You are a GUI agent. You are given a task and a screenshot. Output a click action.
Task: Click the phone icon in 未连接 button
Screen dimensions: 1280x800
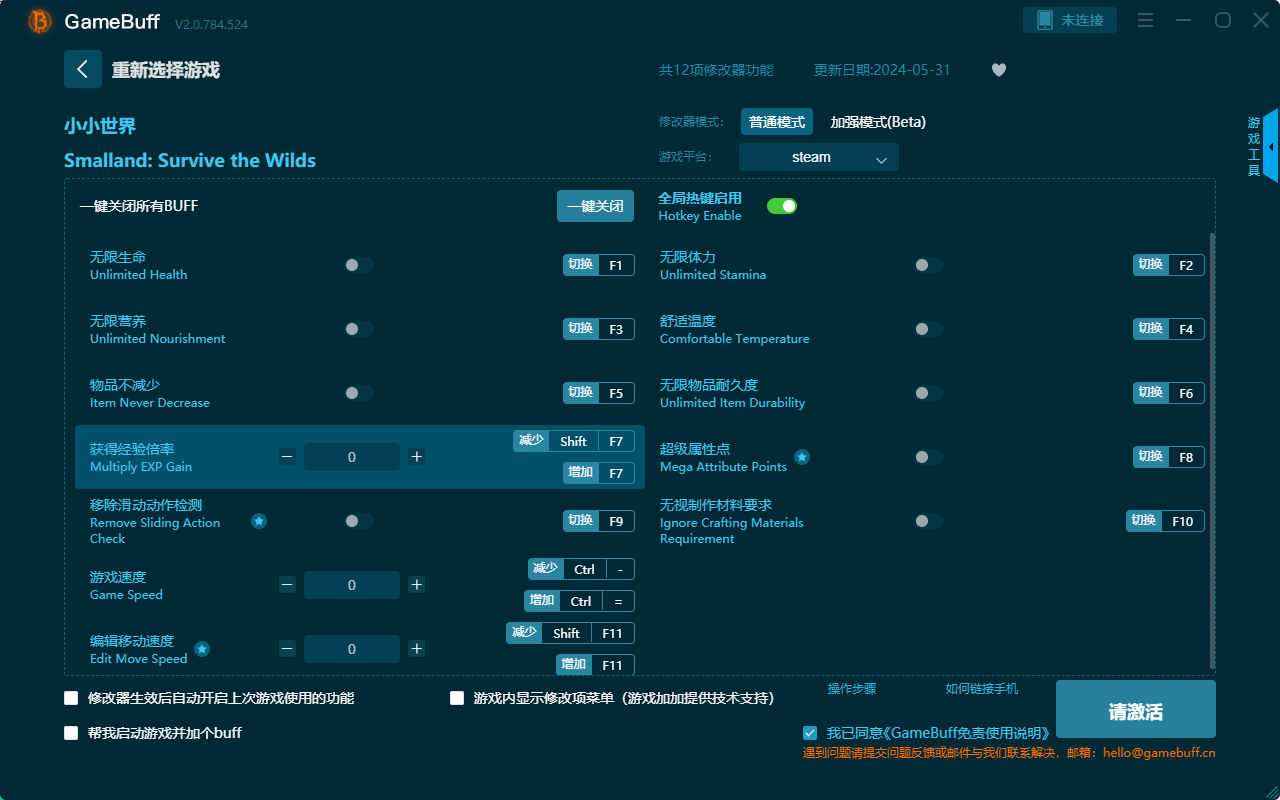click(x=1045, y=20)
